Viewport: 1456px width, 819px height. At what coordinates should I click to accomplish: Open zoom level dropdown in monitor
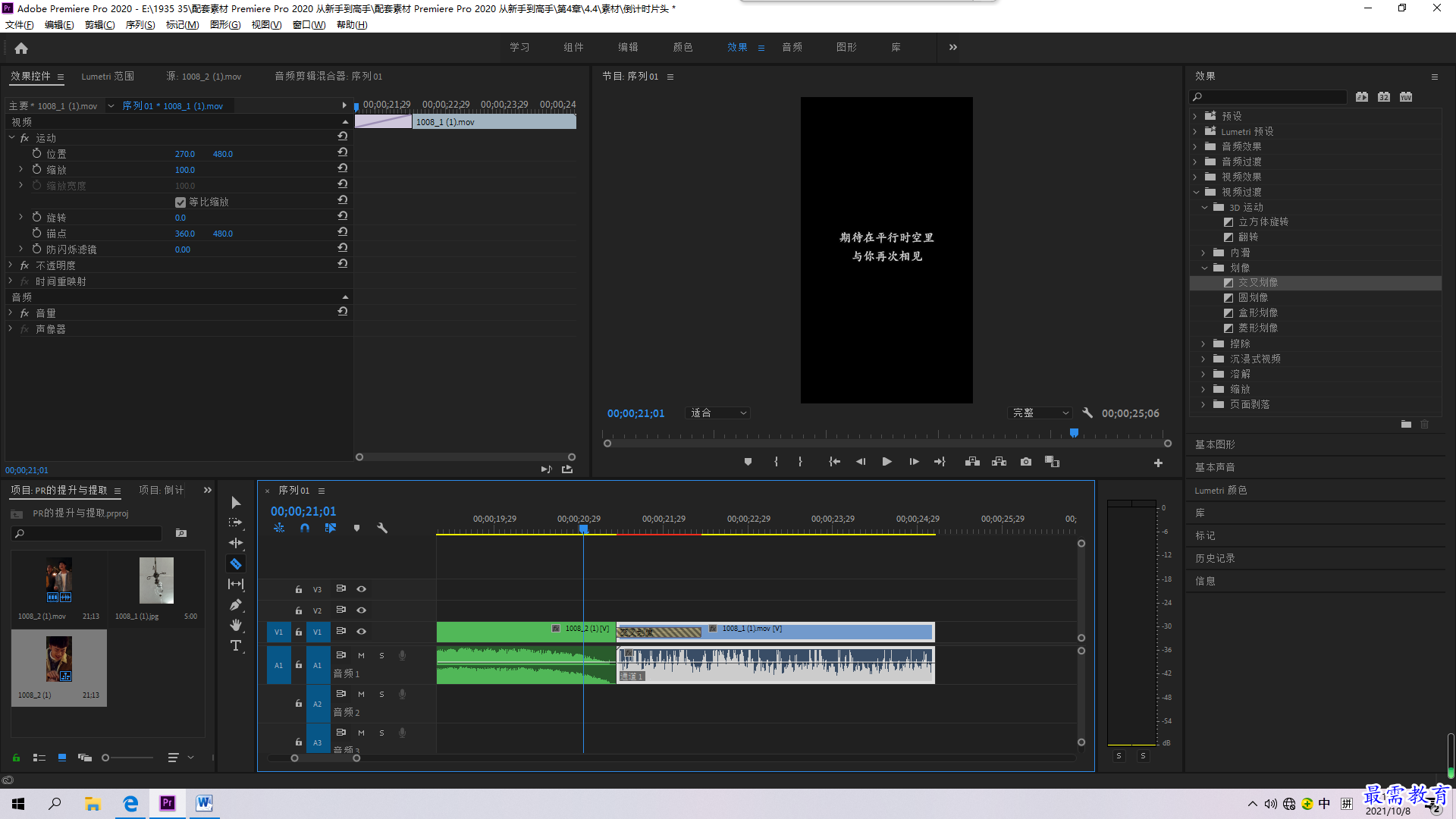pyautogui.click(x=717, y=413)
